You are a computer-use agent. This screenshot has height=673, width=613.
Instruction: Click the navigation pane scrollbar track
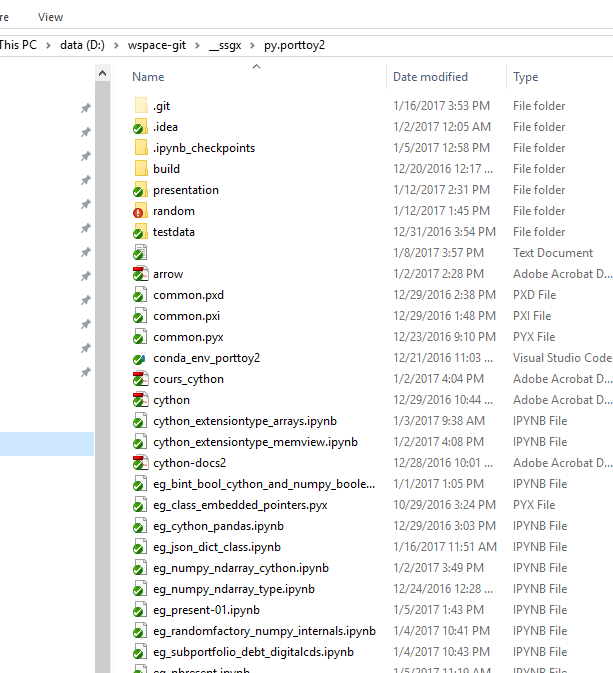[103, 377]
